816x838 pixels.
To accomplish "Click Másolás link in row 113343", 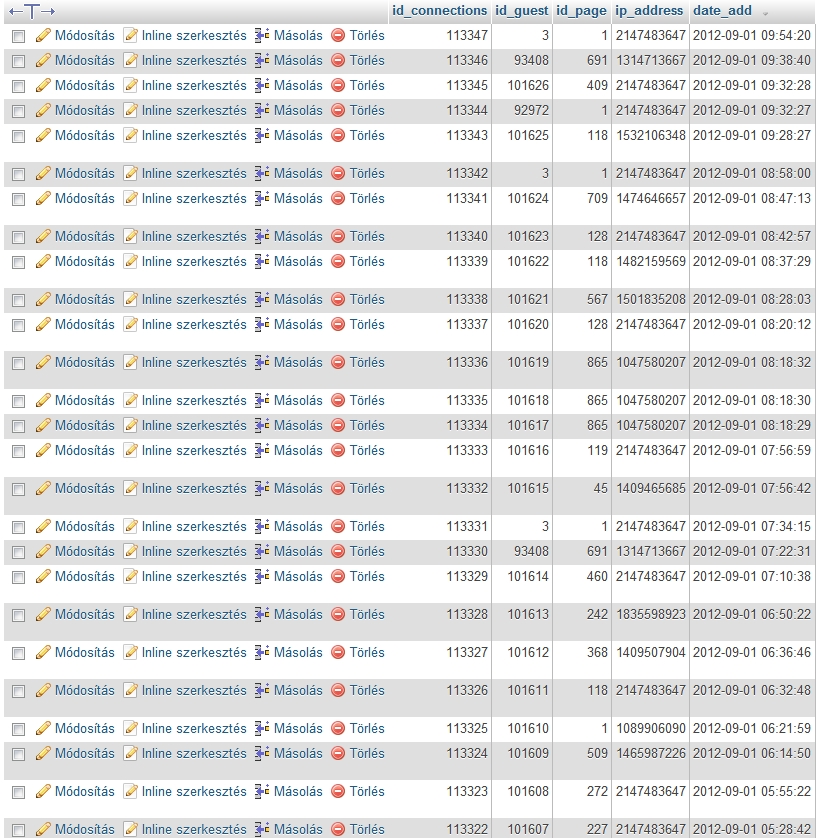I will click(x=298, y=136).
